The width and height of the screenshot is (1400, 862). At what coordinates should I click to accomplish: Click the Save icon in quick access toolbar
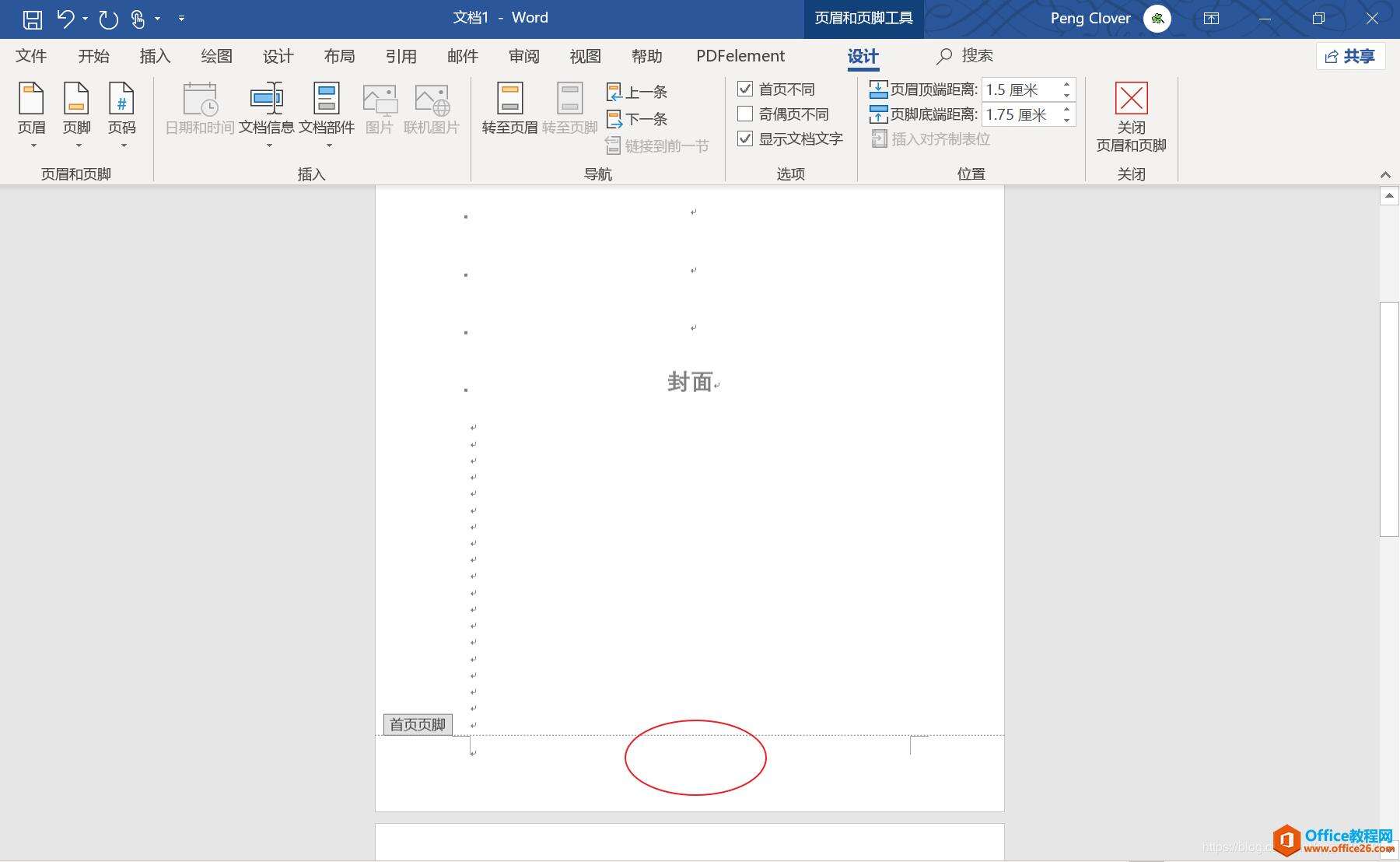[33, 19]
